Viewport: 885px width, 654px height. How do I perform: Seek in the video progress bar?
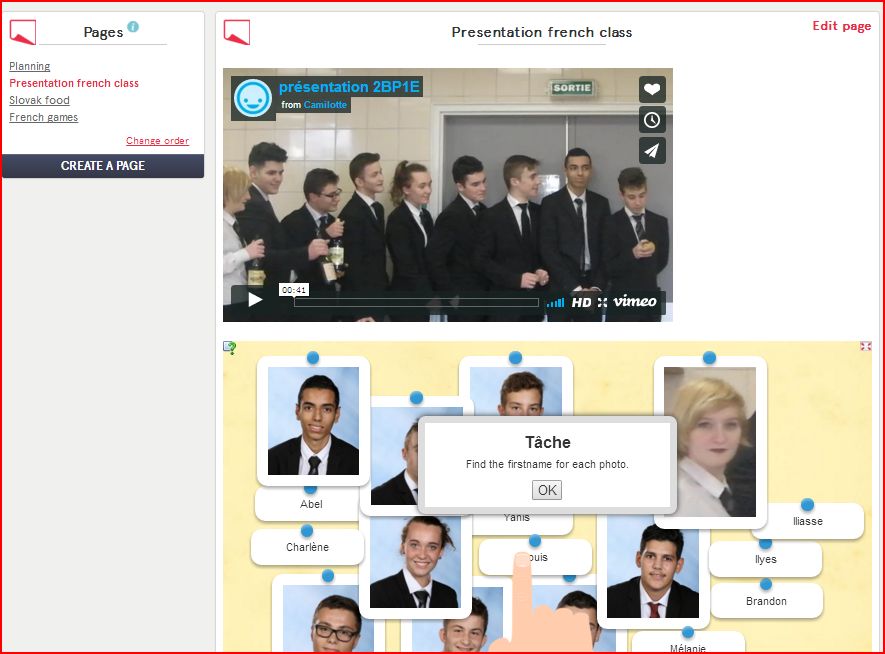[x=415, y=302]
